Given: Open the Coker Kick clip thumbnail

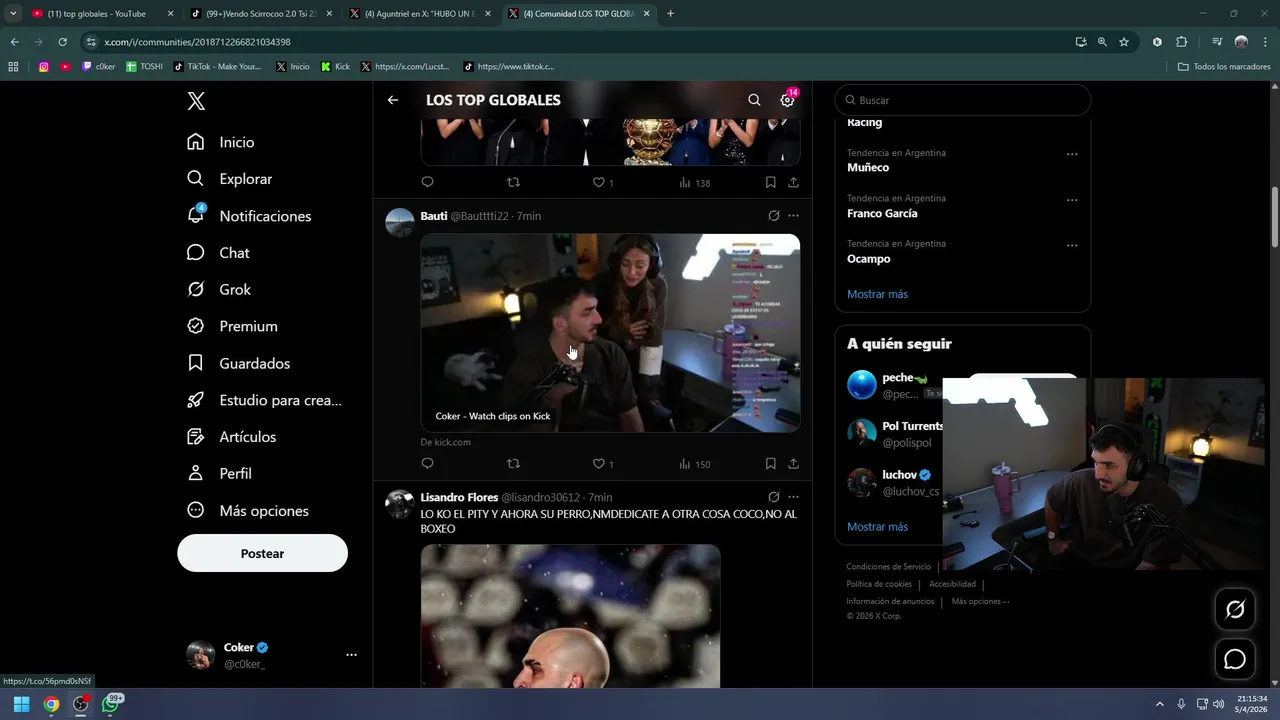Looking at the screenshot, I should click(610, 333).
